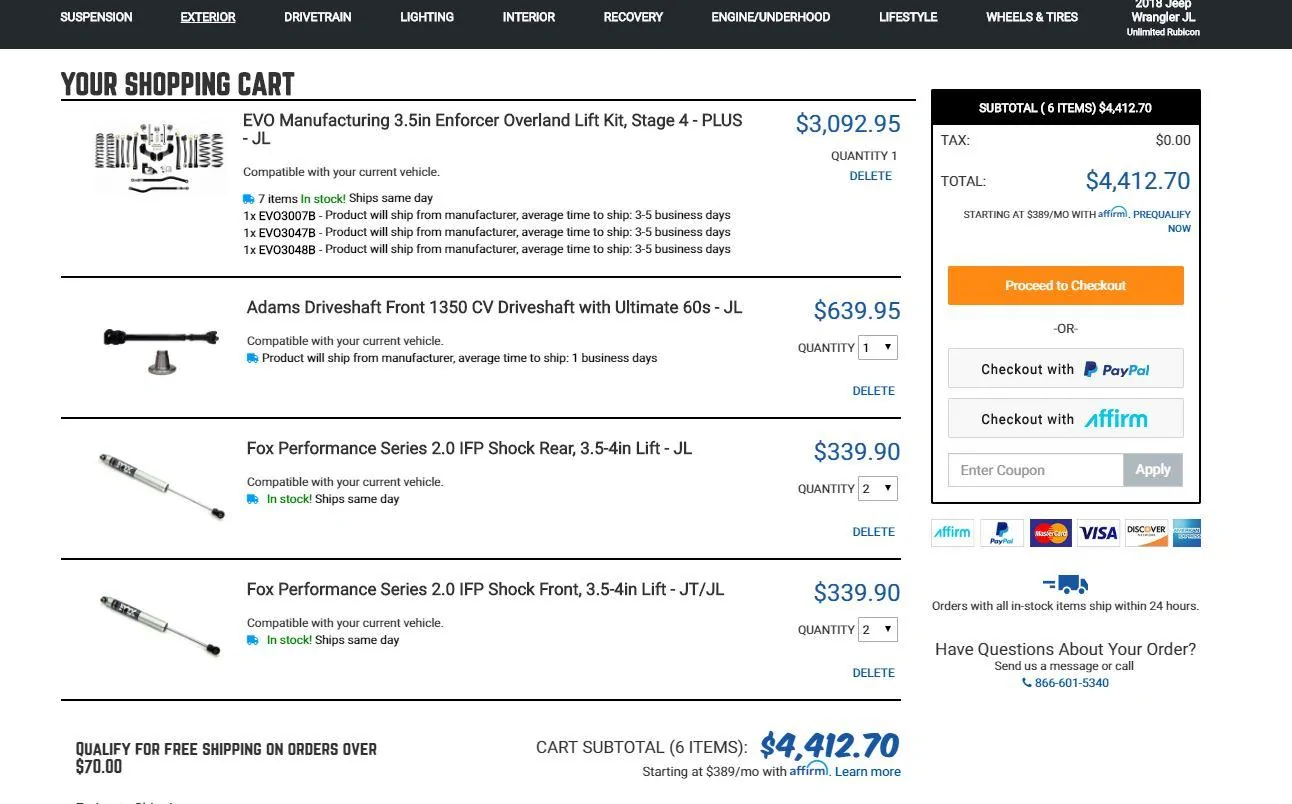Click the EVO3048B shipping line
1292x804 pixels.
point(487,249)
